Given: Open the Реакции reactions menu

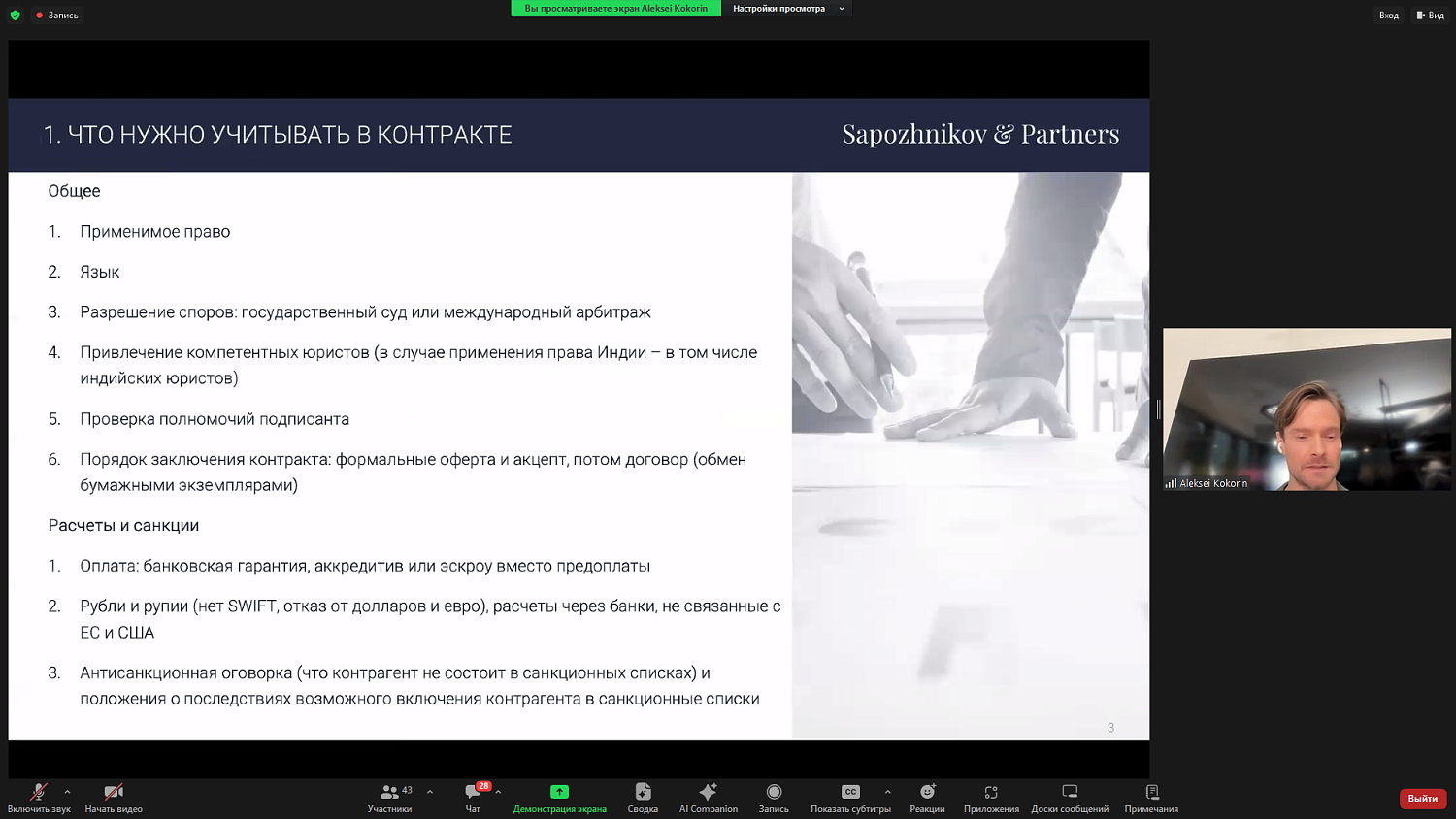Looking at the screenshot, I should coord(927,797).
